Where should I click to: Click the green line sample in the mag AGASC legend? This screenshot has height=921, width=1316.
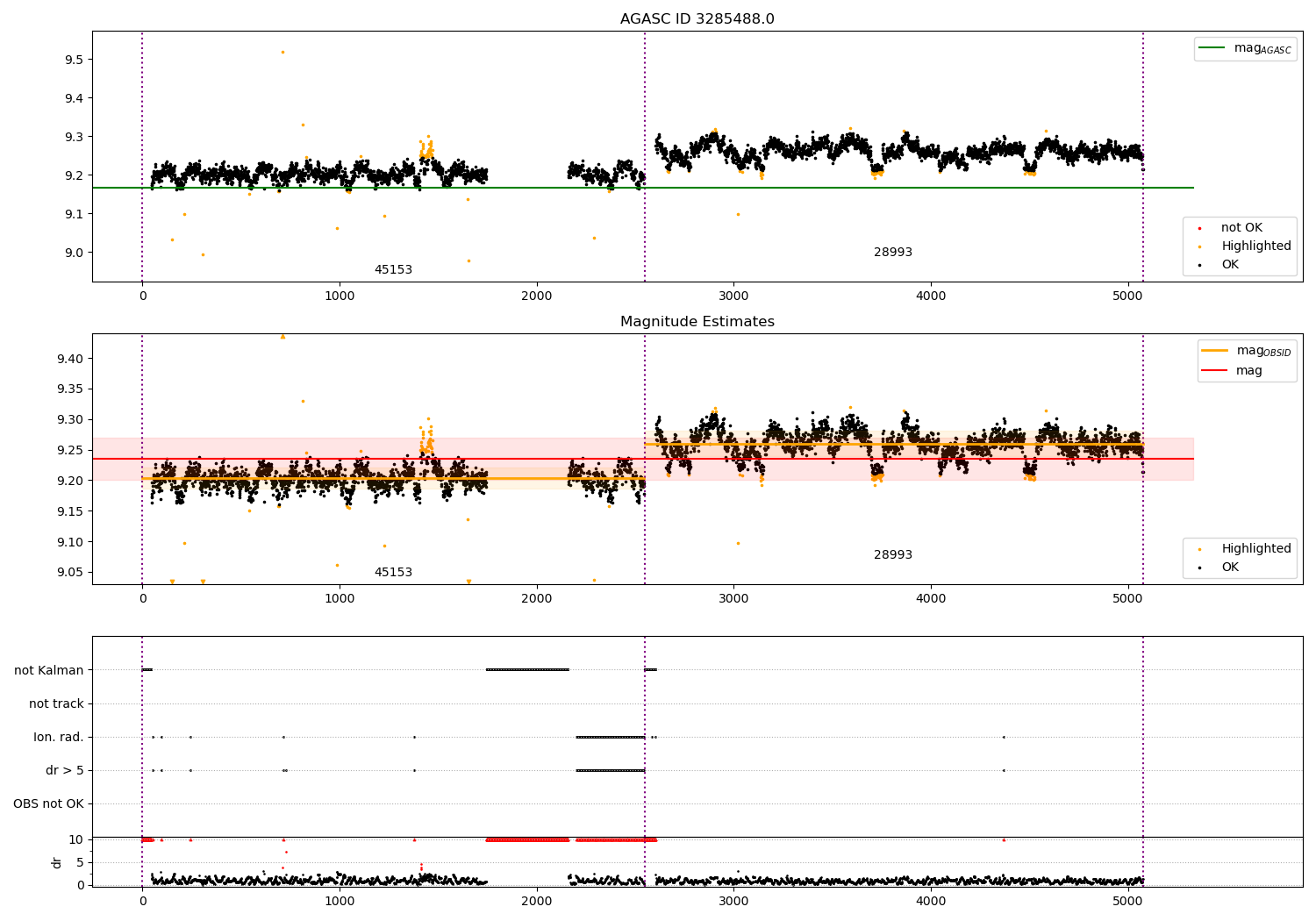tap(1212, 48)
